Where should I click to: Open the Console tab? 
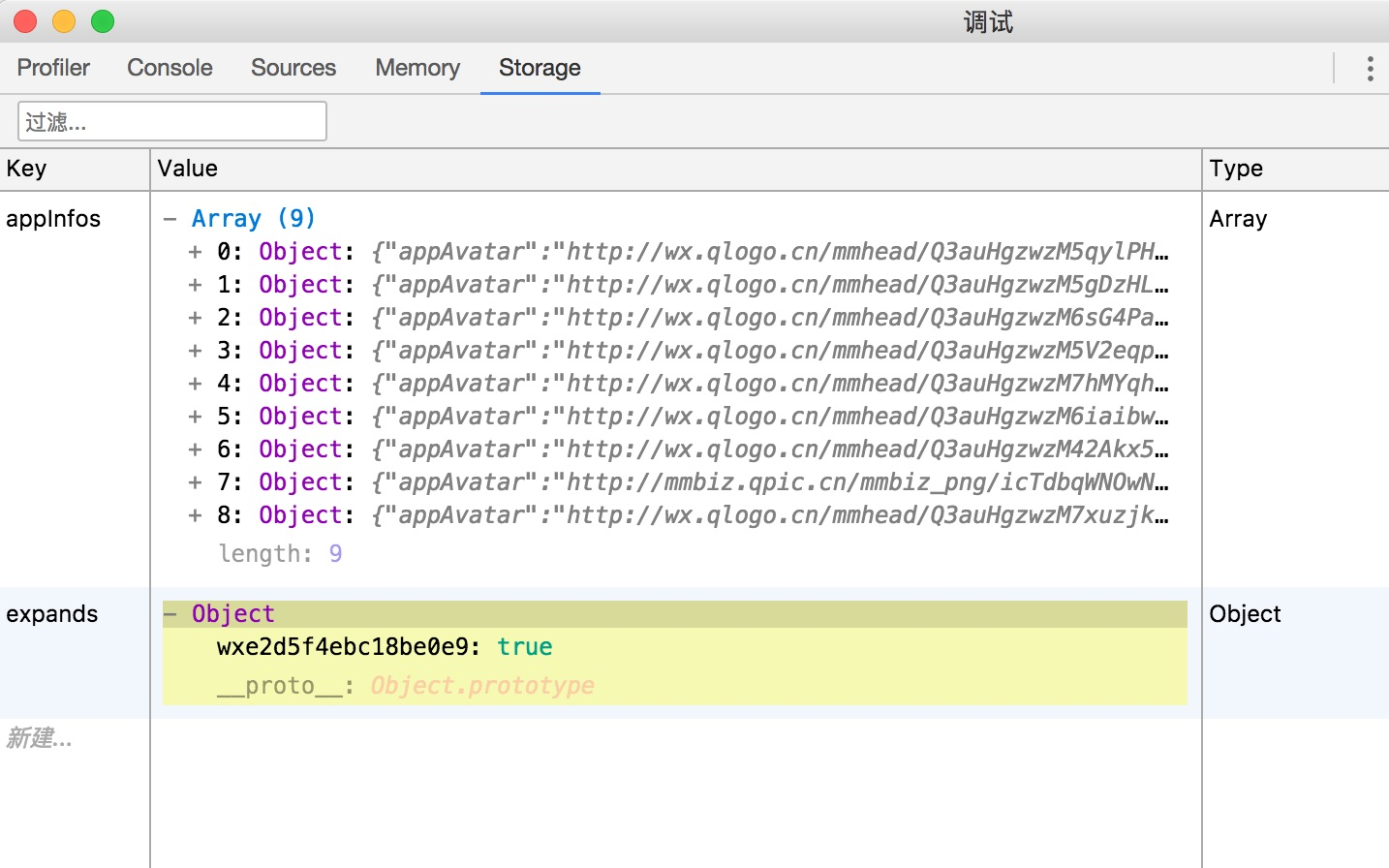click(170, 68)
